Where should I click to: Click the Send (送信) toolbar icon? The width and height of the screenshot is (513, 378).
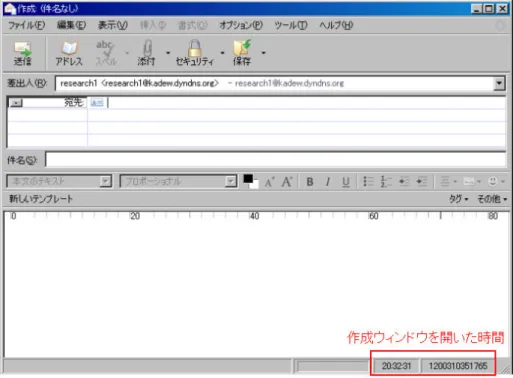[x=23, y=53]
